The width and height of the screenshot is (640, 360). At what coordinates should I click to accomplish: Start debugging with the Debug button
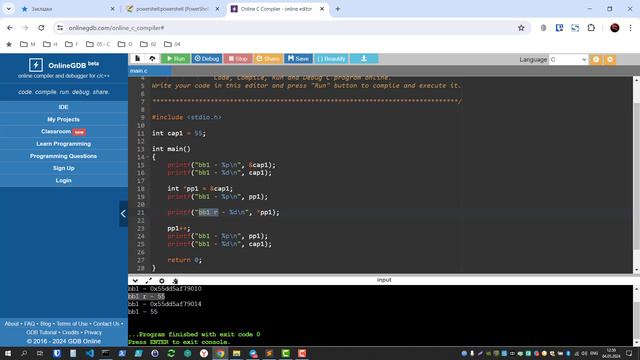(207, 59)
